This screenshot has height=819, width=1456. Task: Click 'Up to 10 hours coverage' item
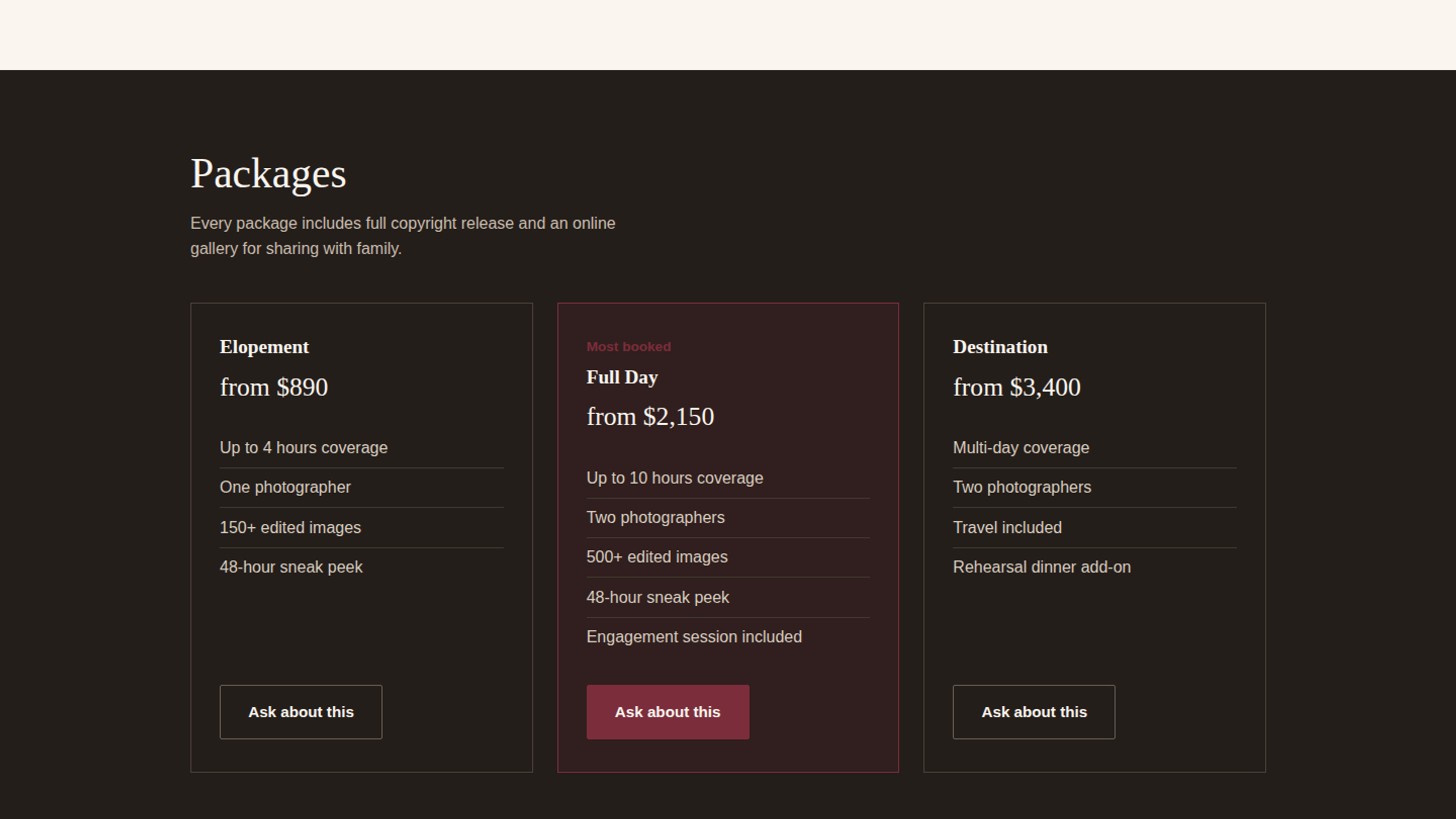click(728, 478)
